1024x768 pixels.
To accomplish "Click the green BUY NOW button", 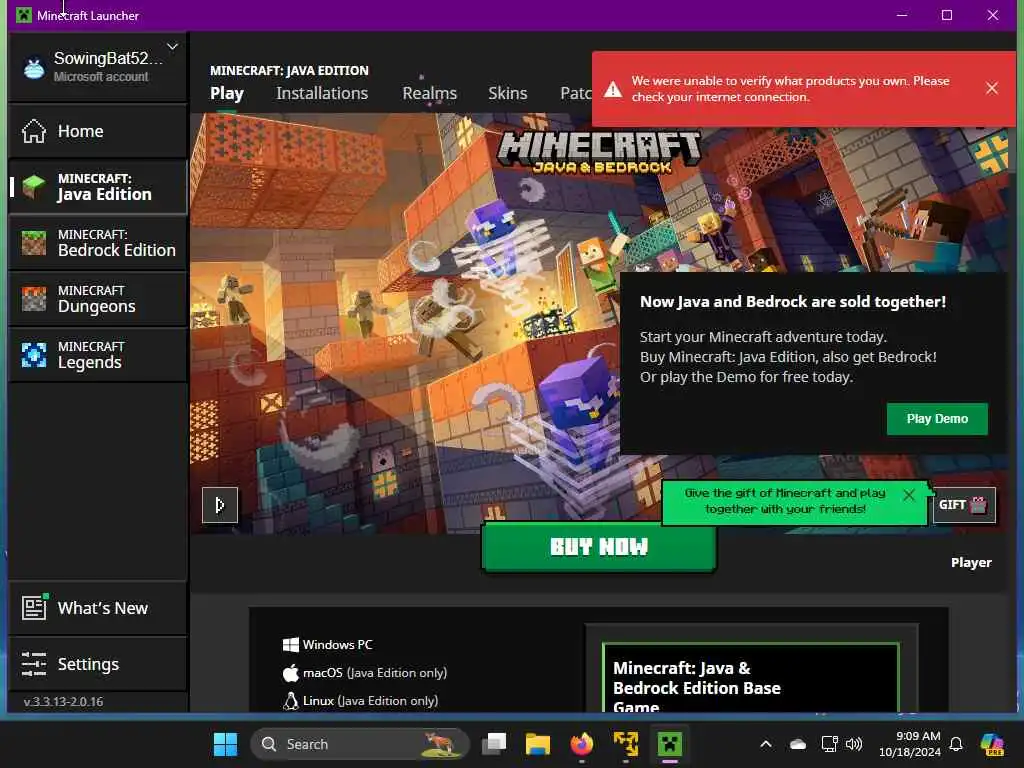I will [x=599, y=547].
